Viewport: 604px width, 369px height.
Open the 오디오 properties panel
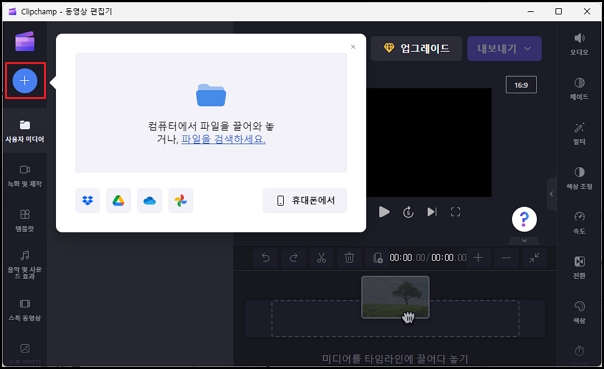tap(579, 44)
